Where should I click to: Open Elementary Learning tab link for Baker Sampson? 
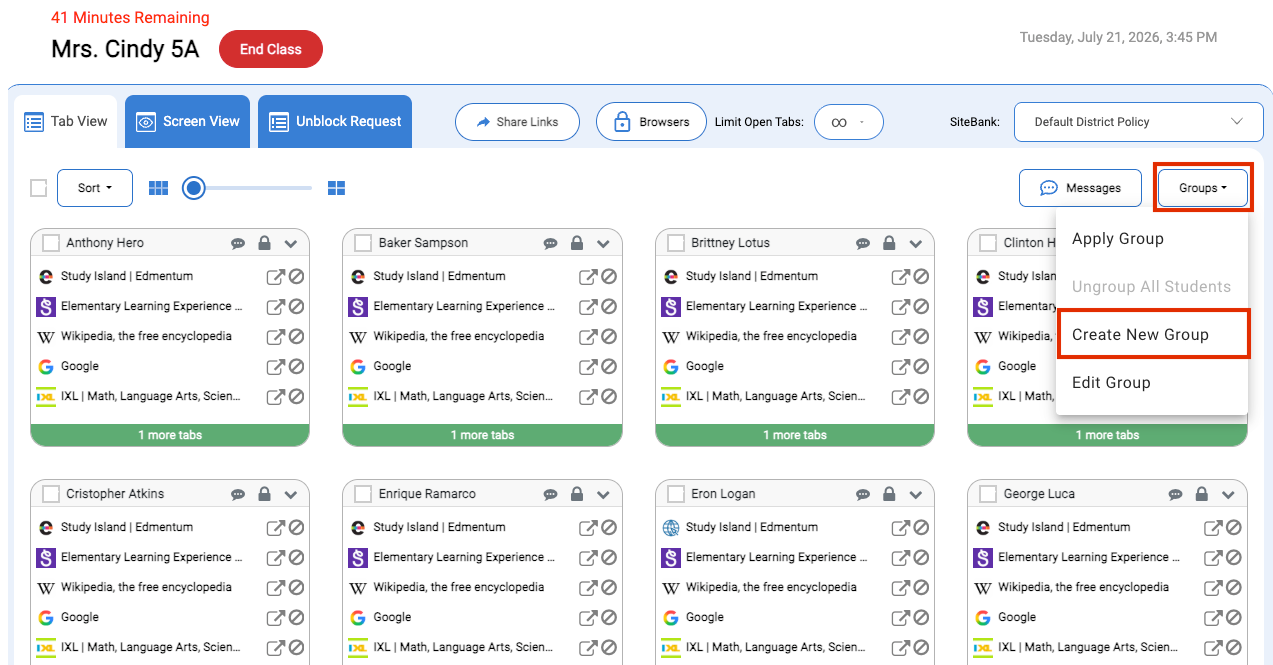point(588,307)
